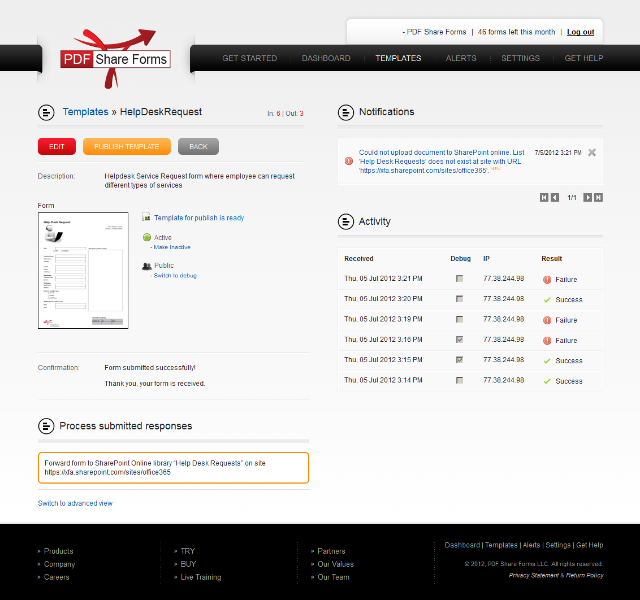Open the Dashboard menu
This screenshot has width=640, height=600.
coord(326,58)
